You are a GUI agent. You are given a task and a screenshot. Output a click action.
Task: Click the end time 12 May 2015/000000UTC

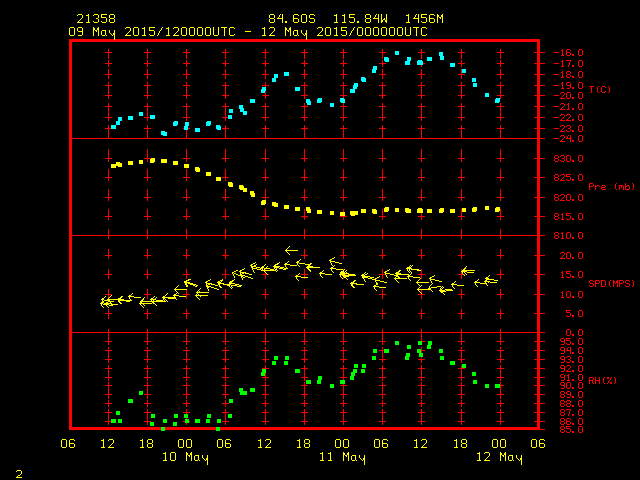pyautogui.click(x=344, y=32)
